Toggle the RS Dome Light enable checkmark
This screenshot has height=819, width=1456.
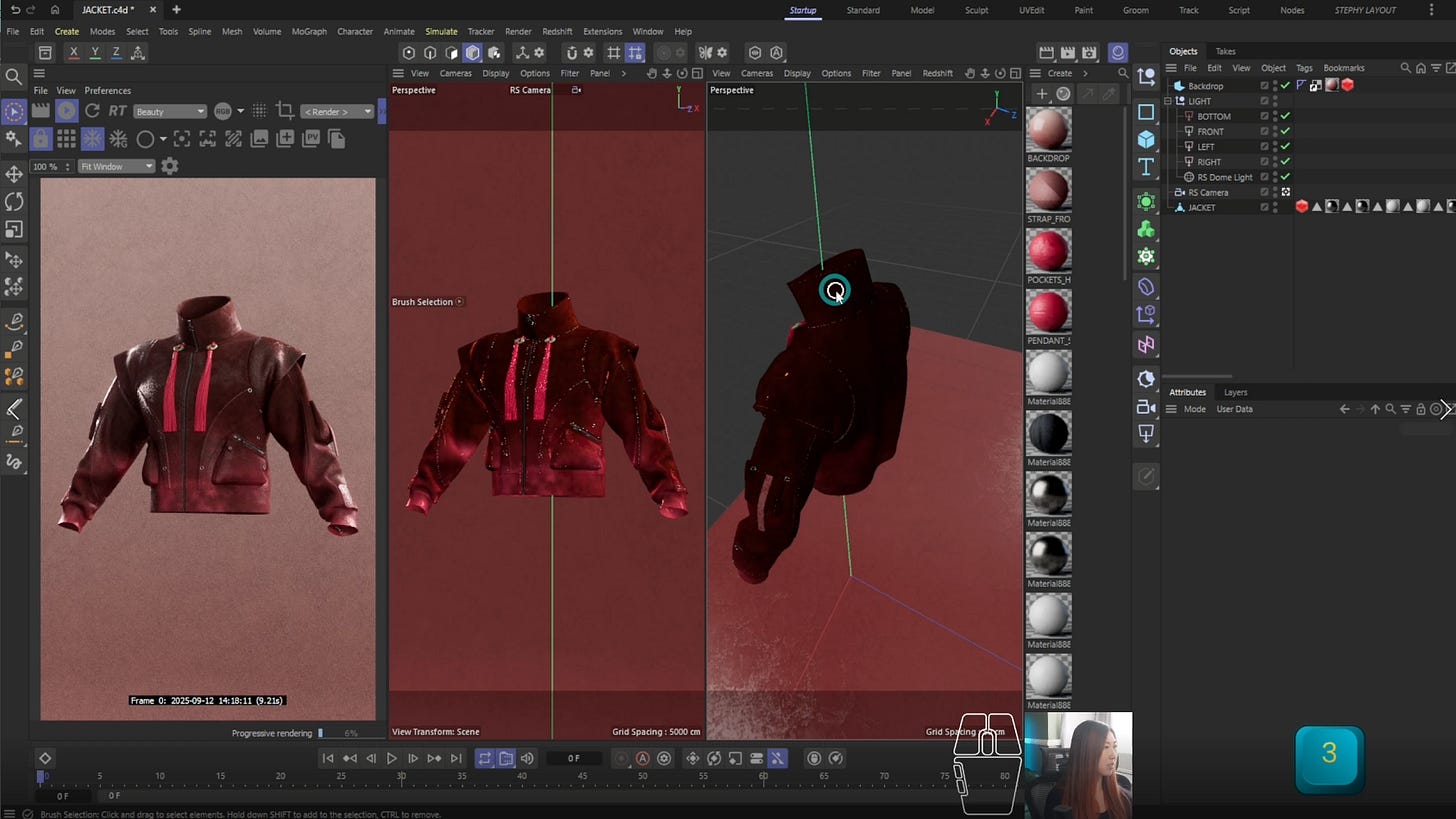tap(1285, 177)
